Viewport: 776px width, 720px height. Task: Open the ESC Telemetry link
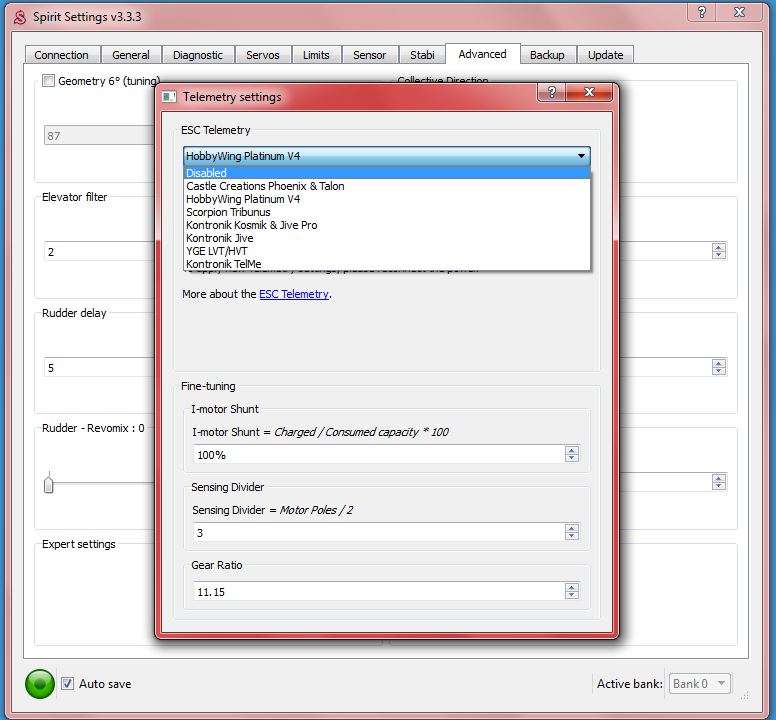293,294
